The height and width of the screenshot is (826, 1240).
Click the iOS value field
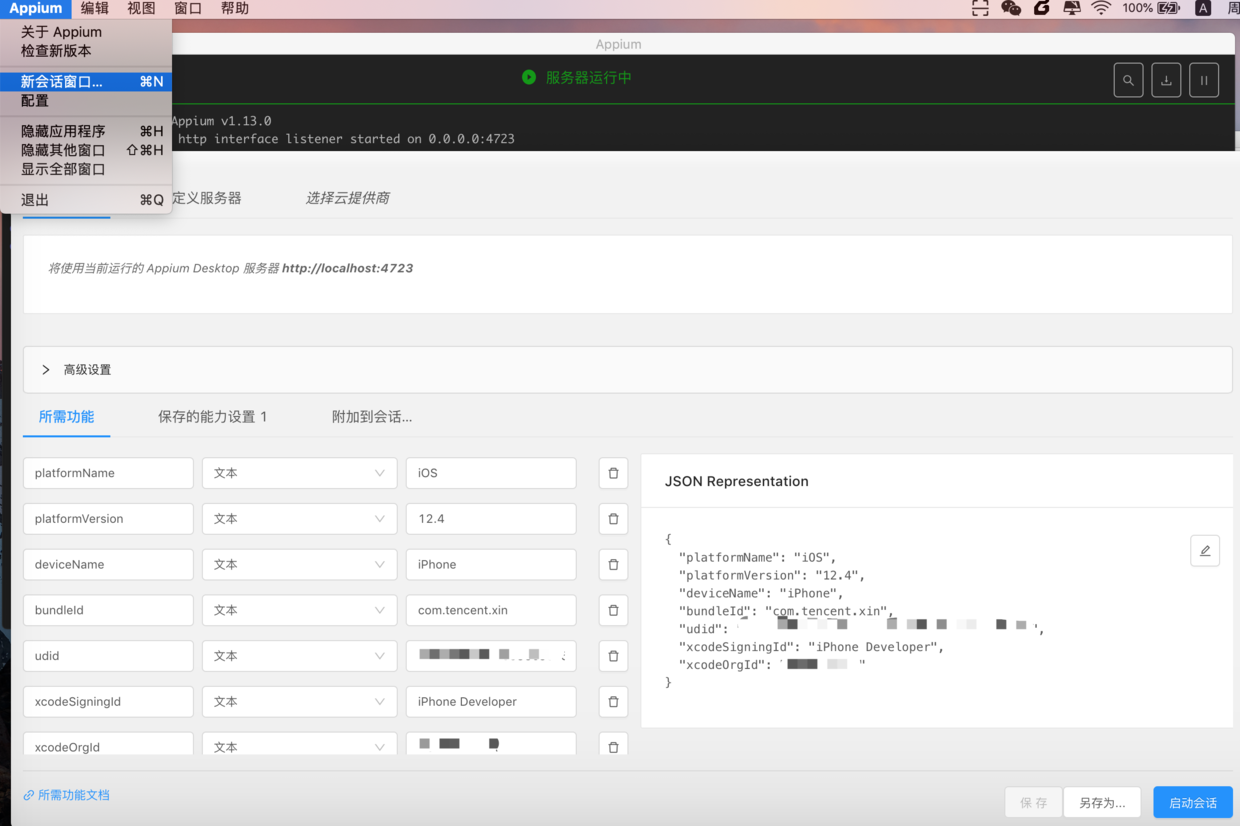tap(491, 473)
